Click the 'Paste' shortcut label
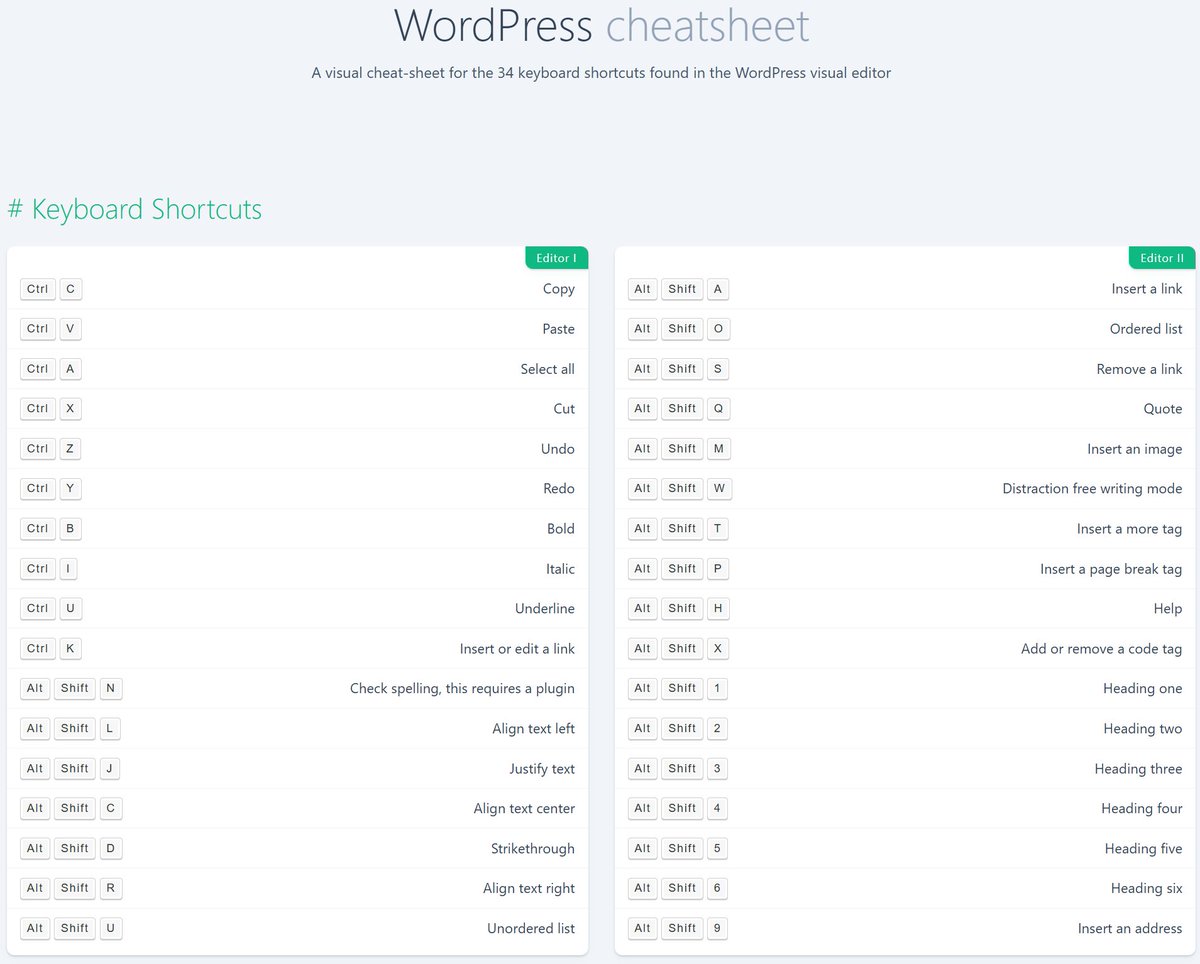This screenshot has height=964, width=1200. pyautogui.click(x=558, y=329)
